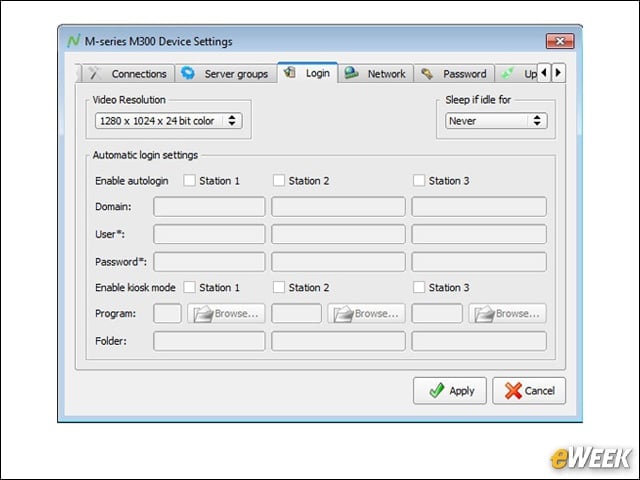The height and width of the screenshot is (480, 640).
Task: Click the app logo in title bar
Action: pyautogui.click(x=73, y=41)
